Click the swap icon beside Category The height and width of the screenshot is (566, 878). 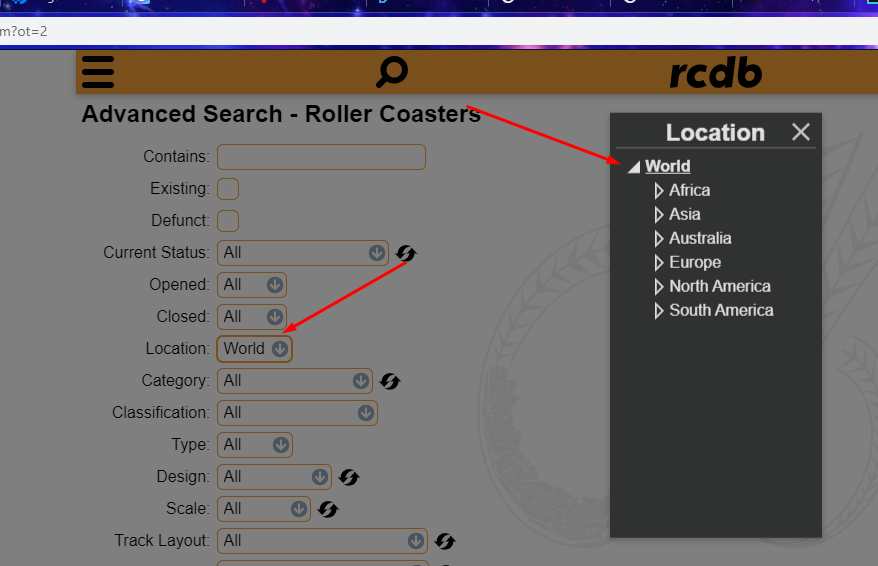(390, 381)
